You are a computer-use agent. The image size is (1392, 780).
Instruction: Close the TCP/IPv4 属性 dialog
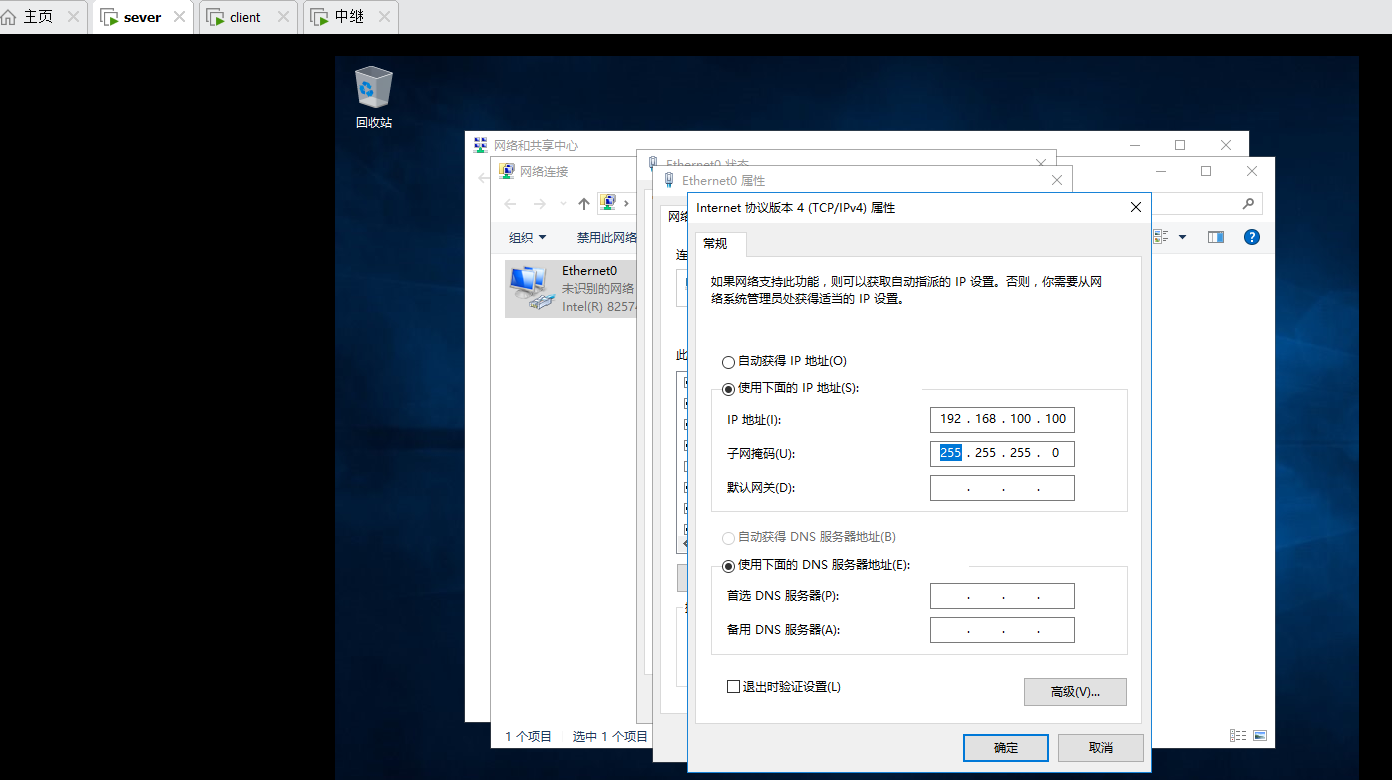[x=1135, y=207]
